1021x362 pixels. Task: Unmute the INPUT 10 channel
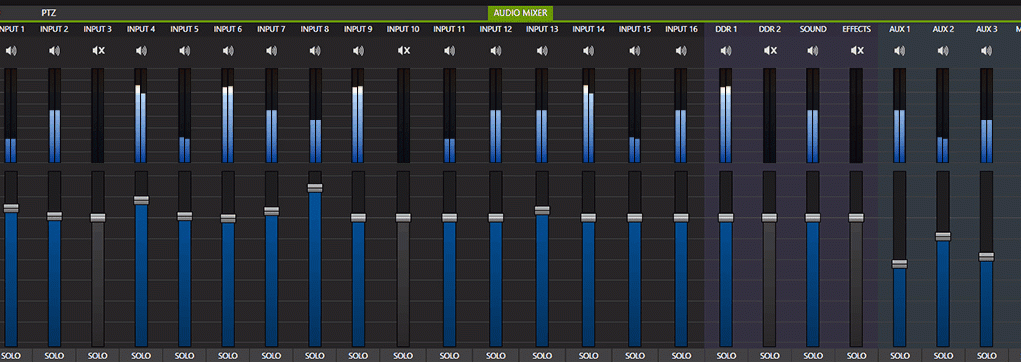click(x=404, y=50)
